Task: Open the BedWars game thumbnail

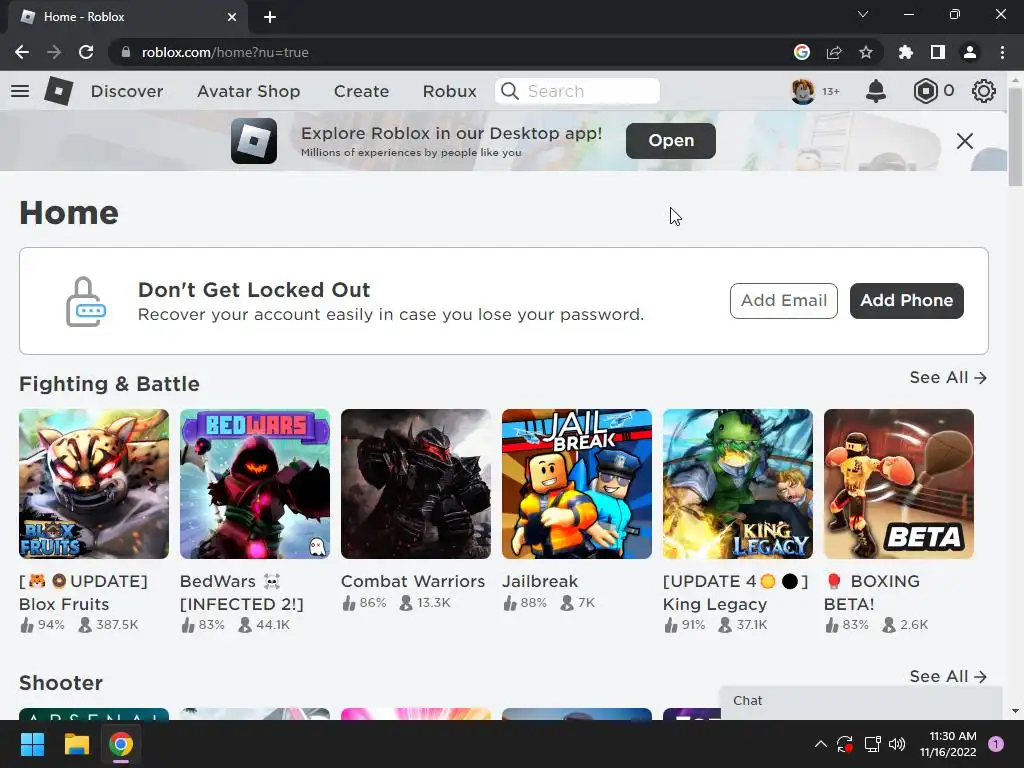Action: (x=255, y=484)
